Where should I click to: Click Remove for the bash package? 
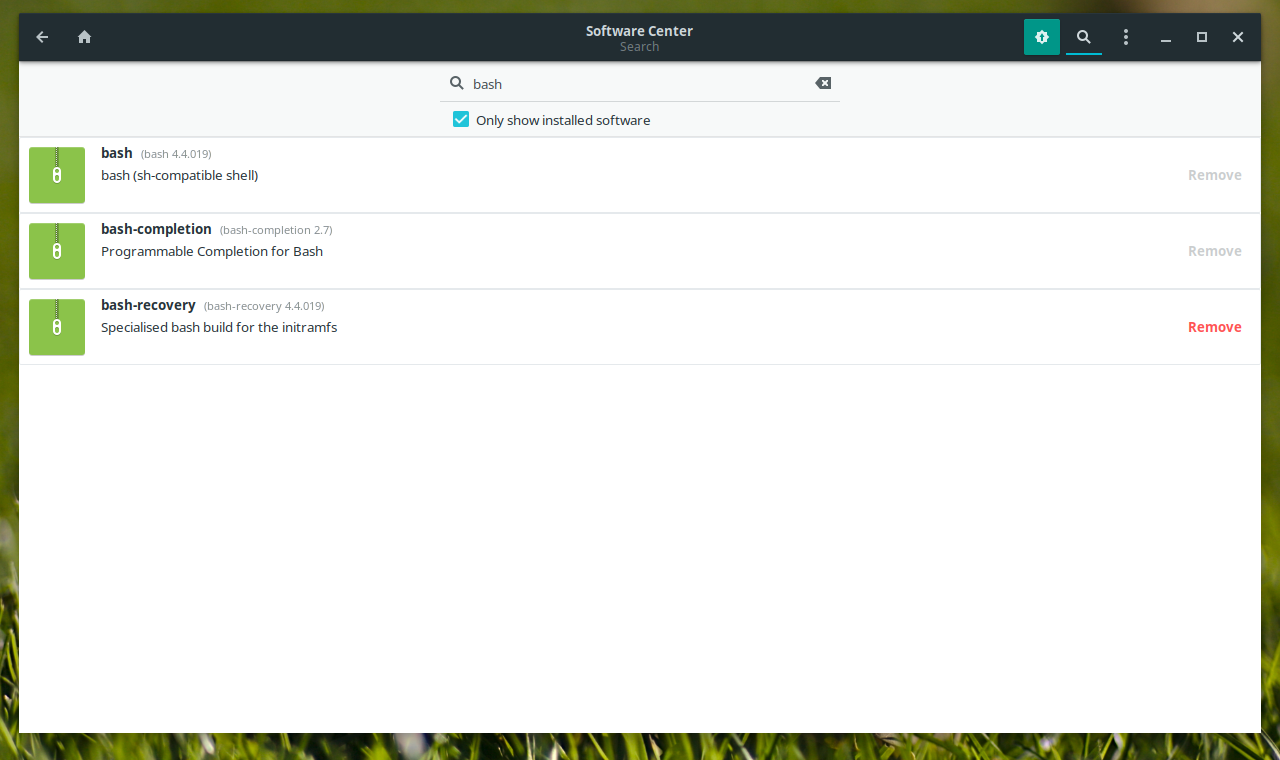point(1214,175)
